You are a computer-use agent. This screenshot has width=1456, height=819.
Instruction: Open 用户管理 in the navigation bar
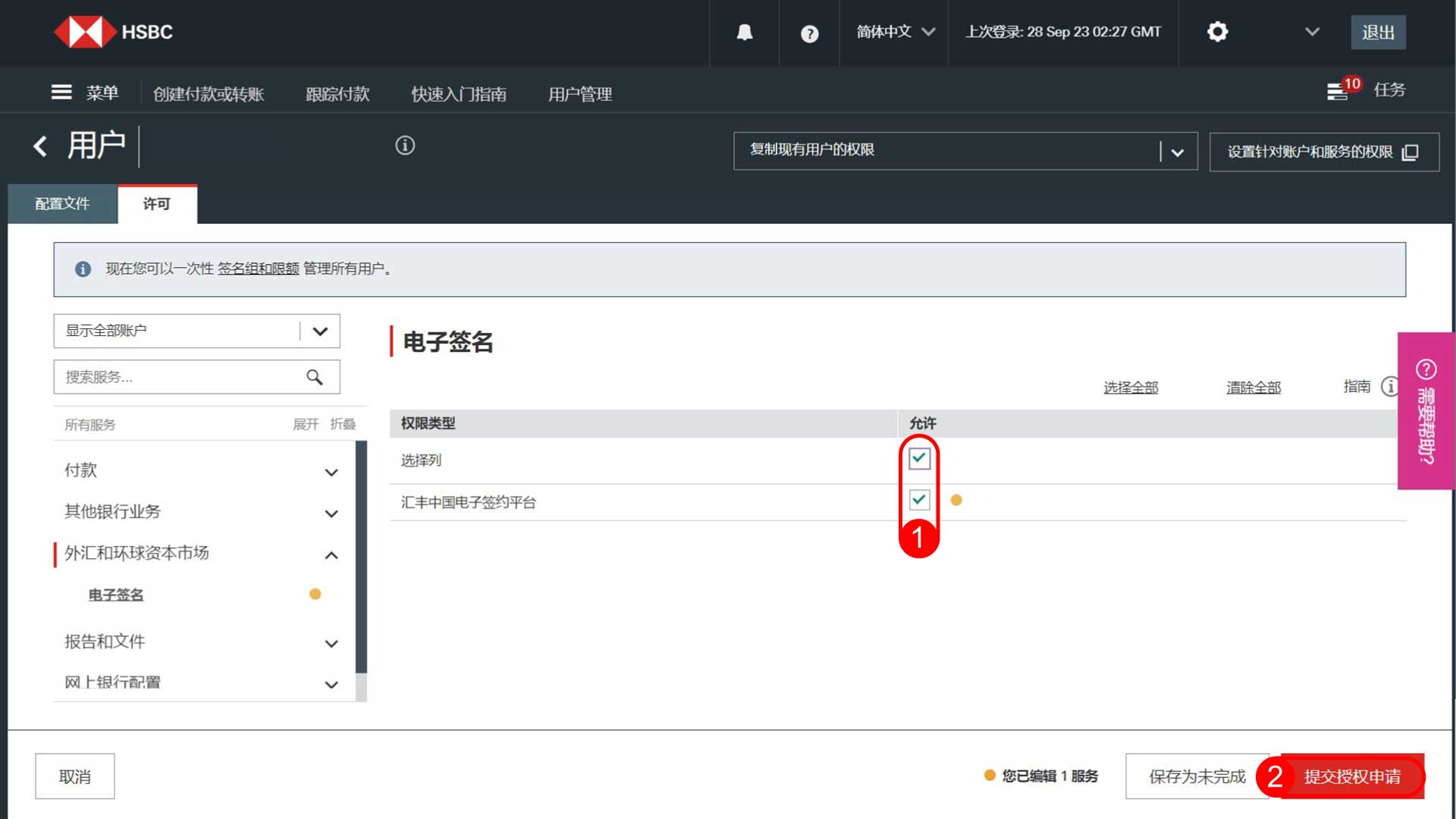(582, 94)
